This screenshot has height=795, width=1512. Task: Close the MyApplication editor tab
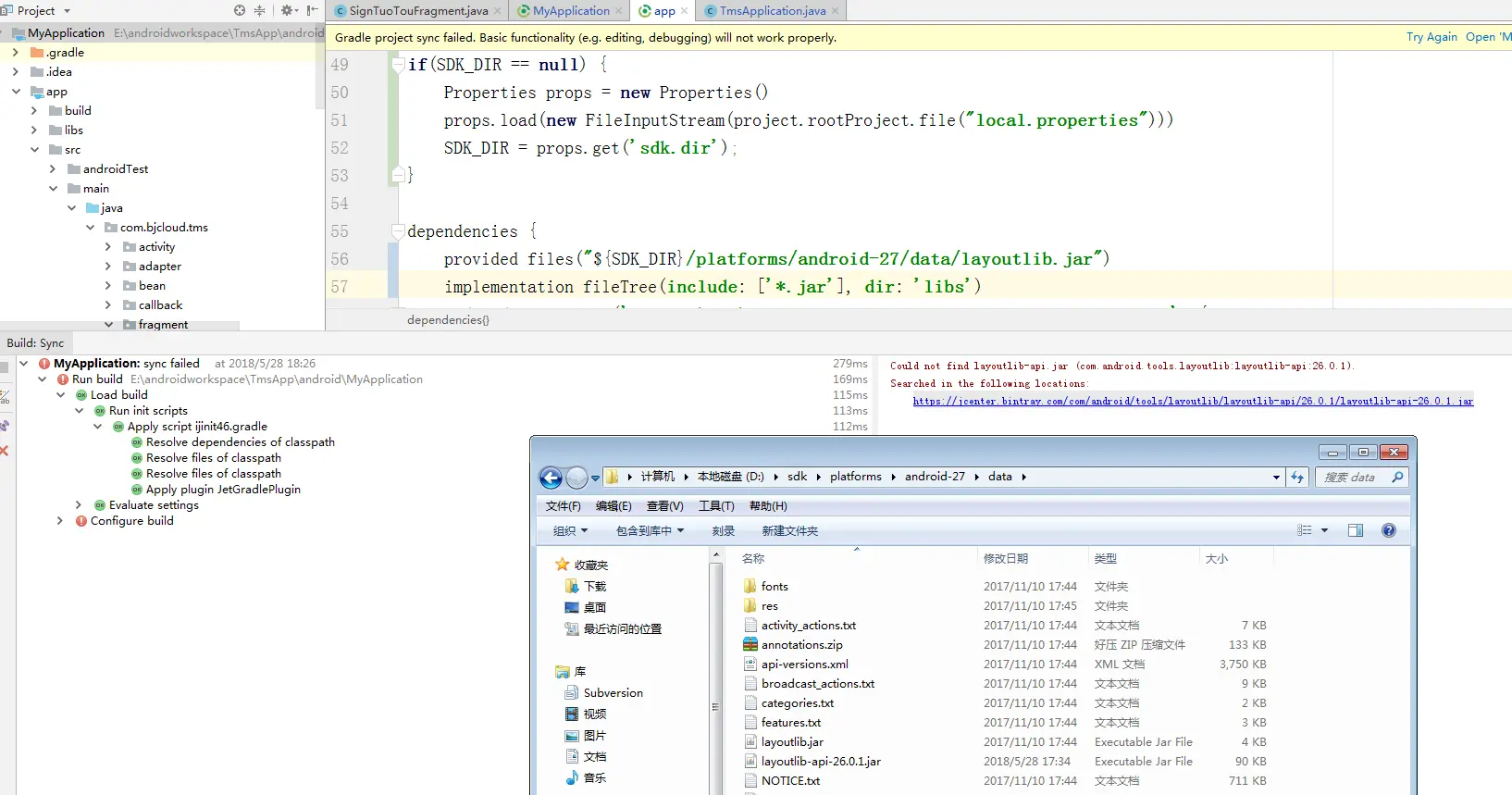click(x=618, y=11)
